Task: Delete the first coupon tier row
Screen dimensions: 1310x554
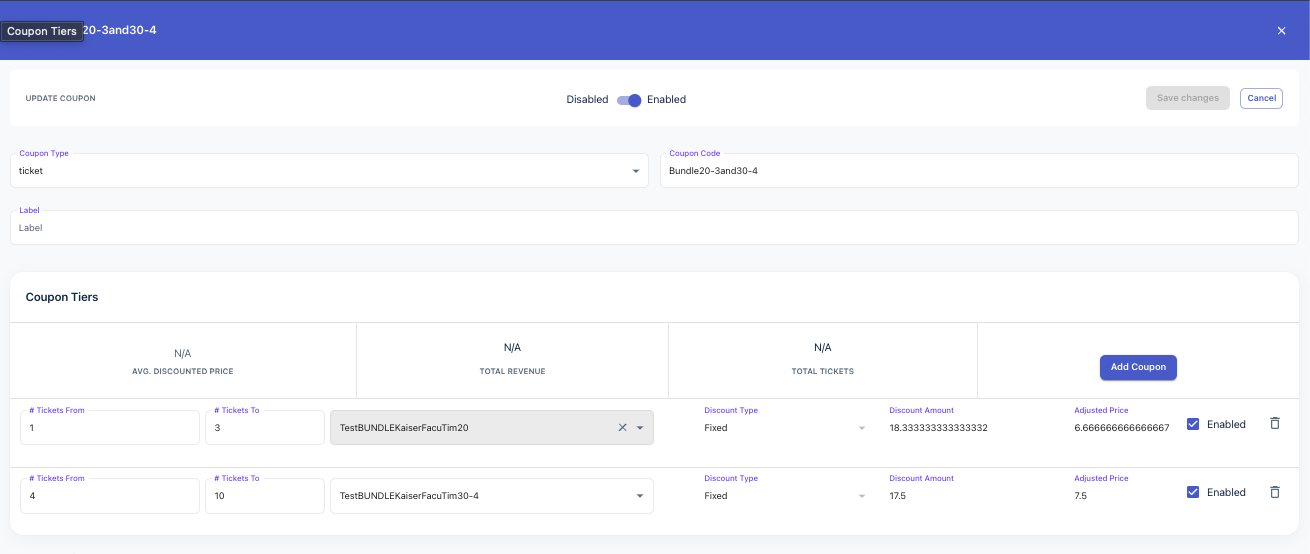Action: tap(1274, 424)
